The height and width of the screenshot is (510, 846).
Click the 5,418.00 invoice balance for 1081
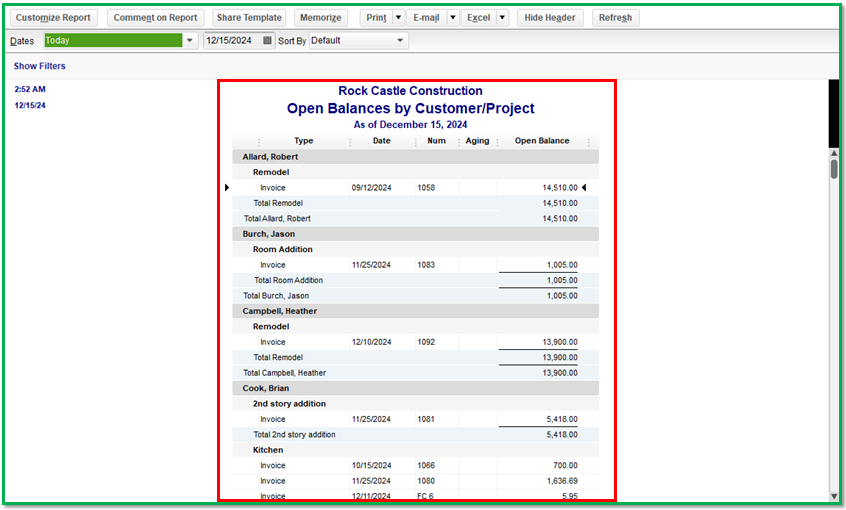click(x=562, y=419)
